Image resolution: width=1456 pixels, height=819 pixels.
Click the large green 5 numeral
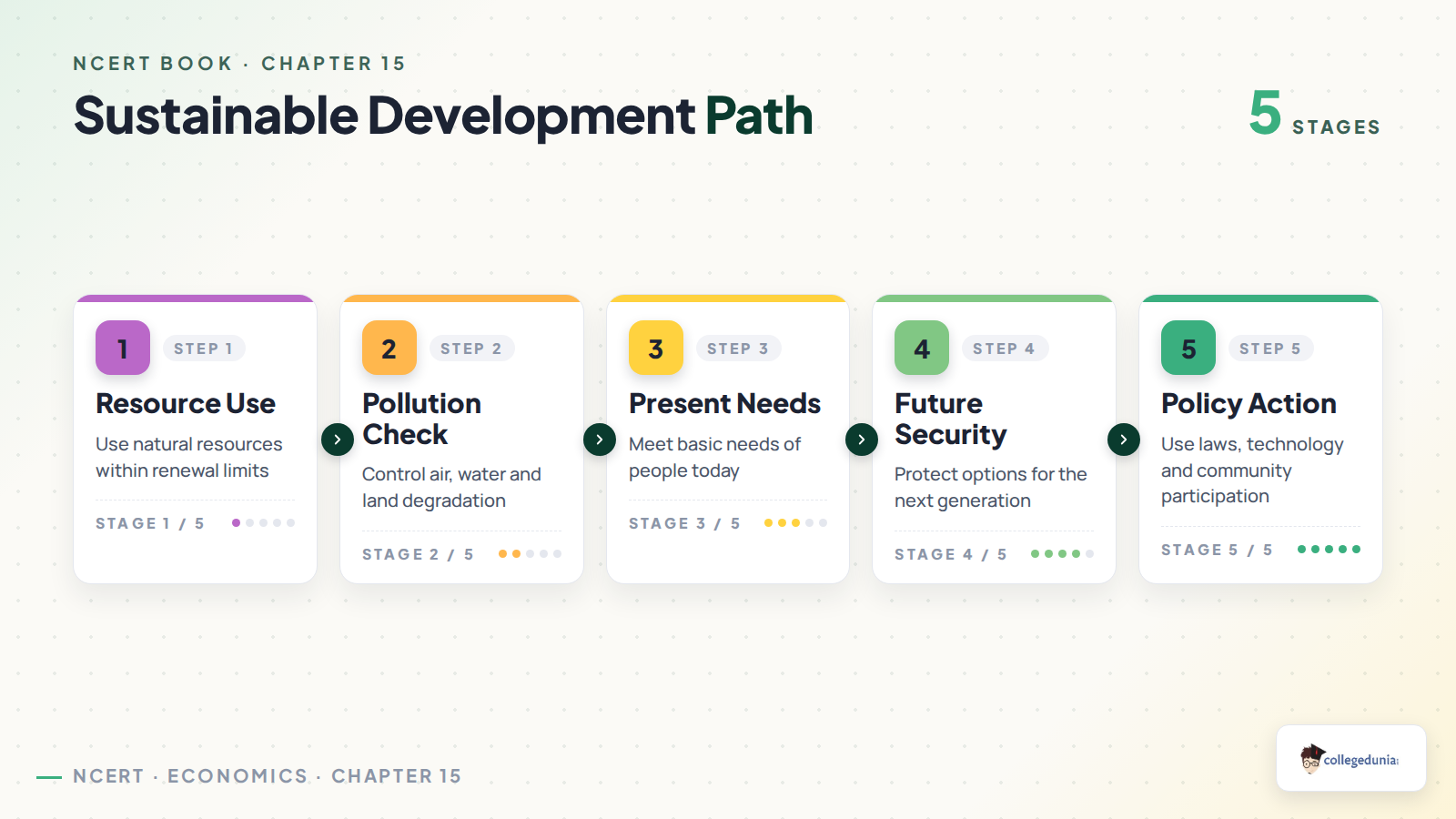pyautogui.click(x=1265, y=113)
